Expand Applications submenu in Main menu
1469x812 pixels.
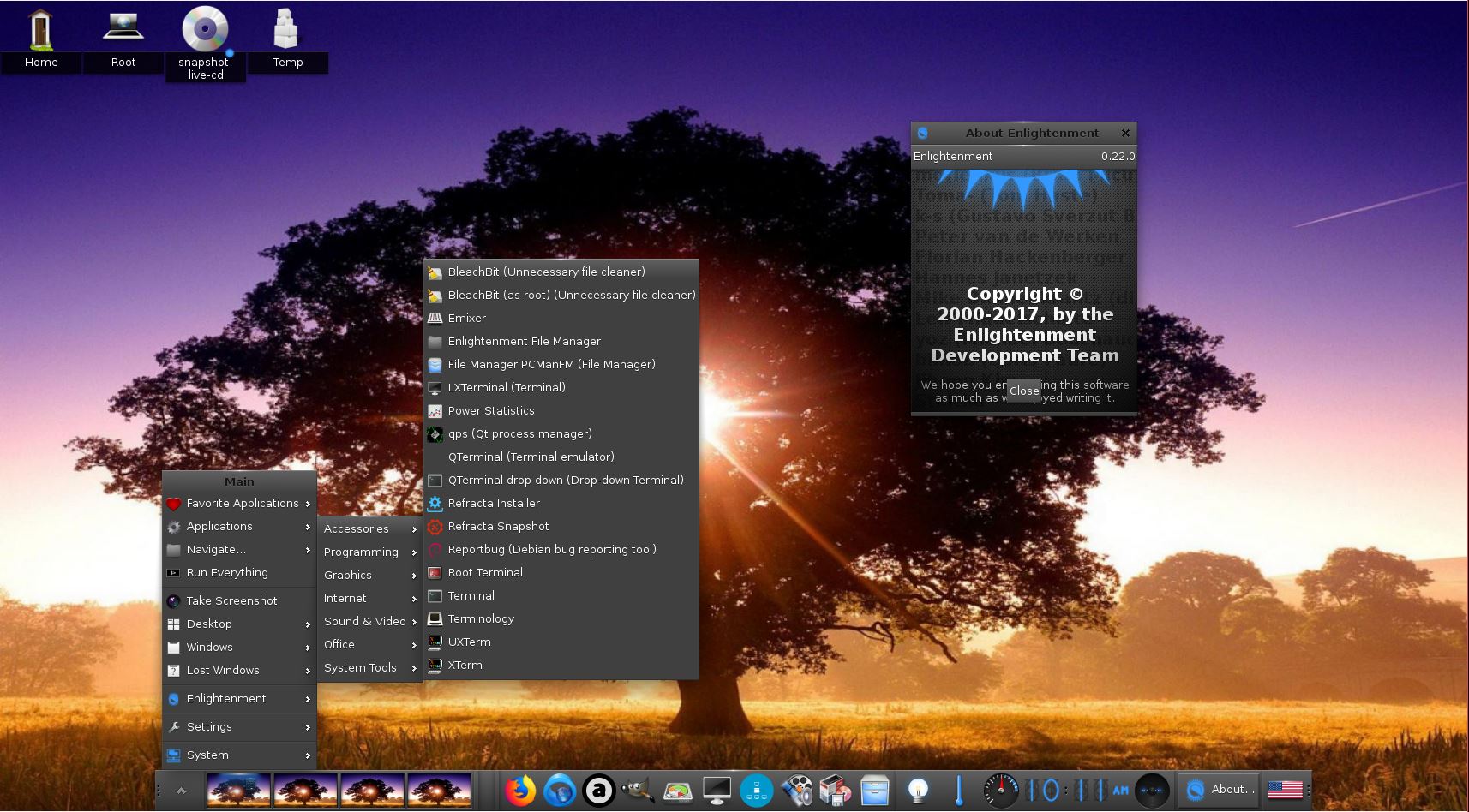pyautogui.click(x=239, y=526)
